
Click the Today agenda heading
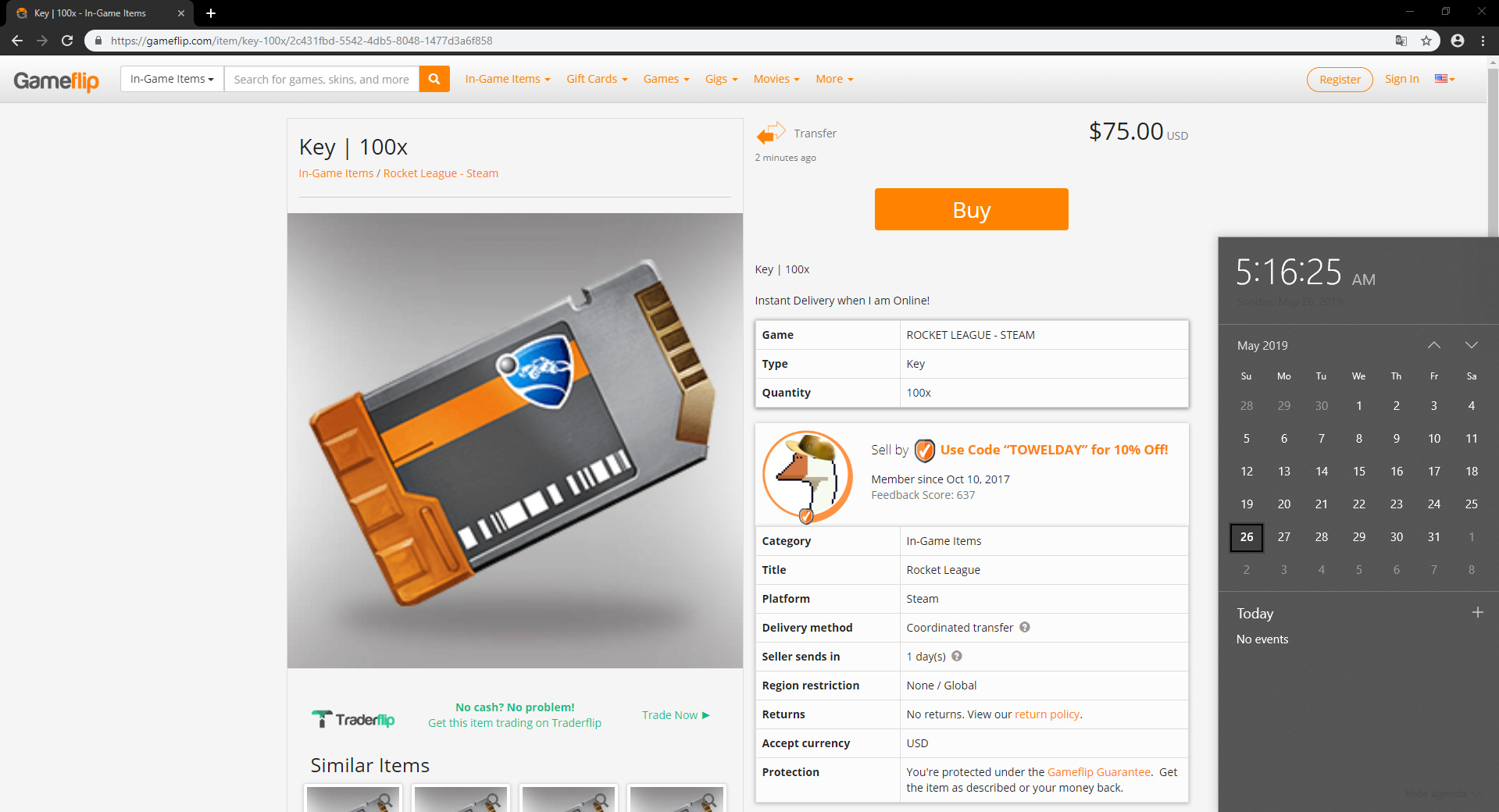tap(1255, 613)
